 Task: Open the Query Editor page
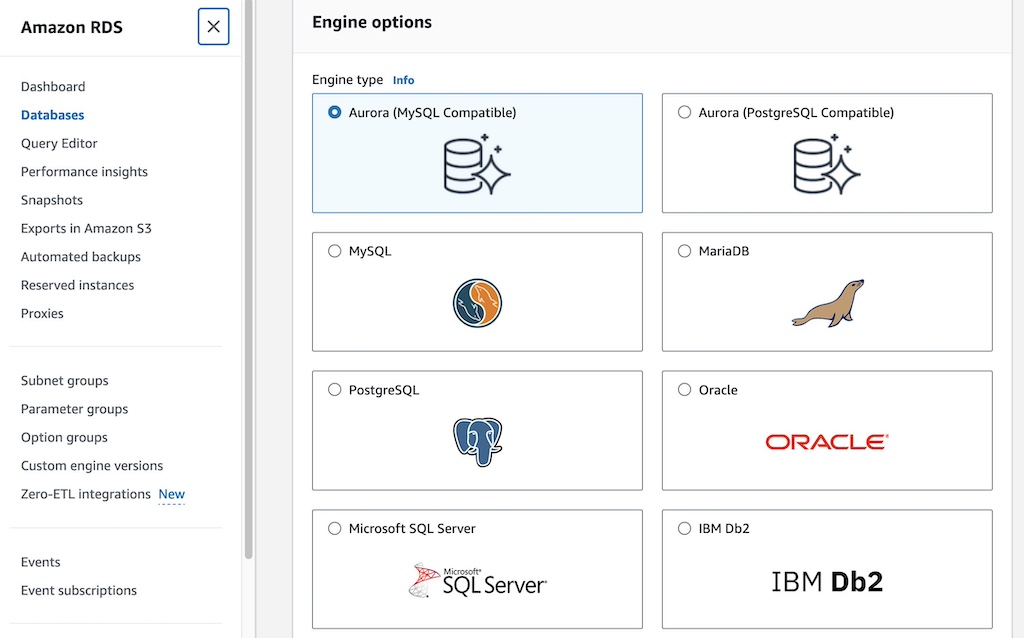[x=59, y=144]
